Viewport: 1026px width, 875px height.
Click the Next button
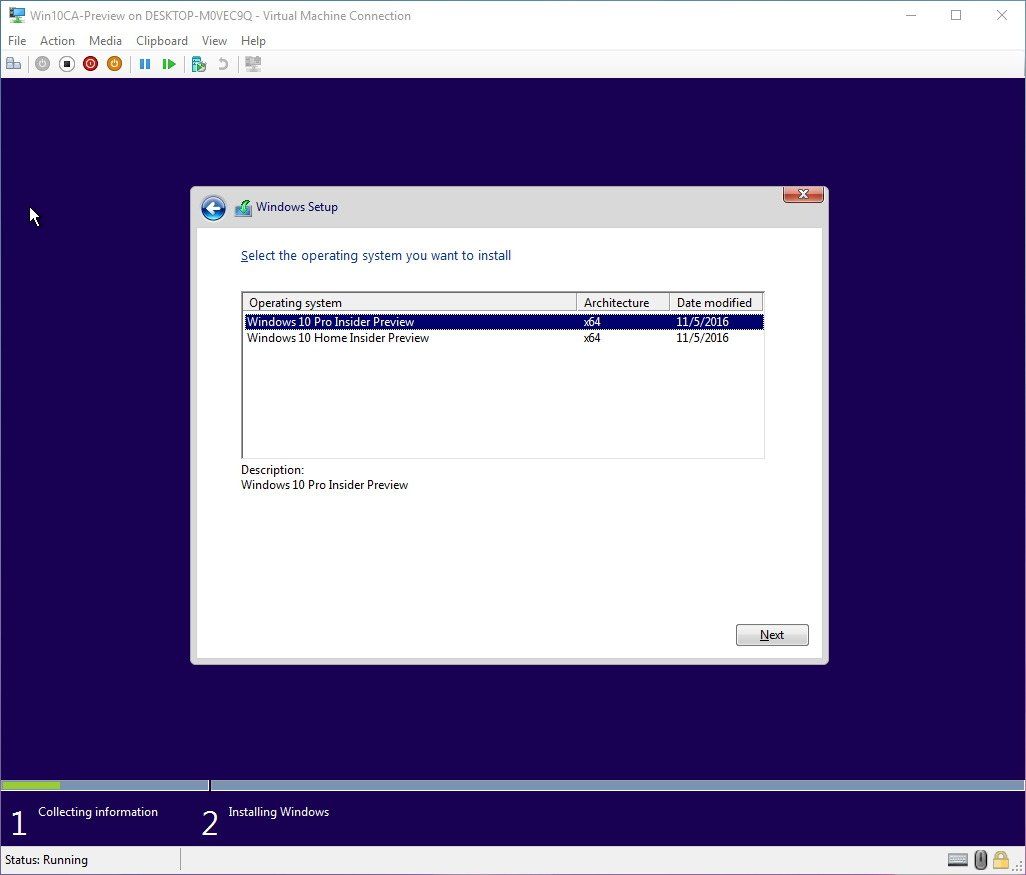click(x=771, y=634)
